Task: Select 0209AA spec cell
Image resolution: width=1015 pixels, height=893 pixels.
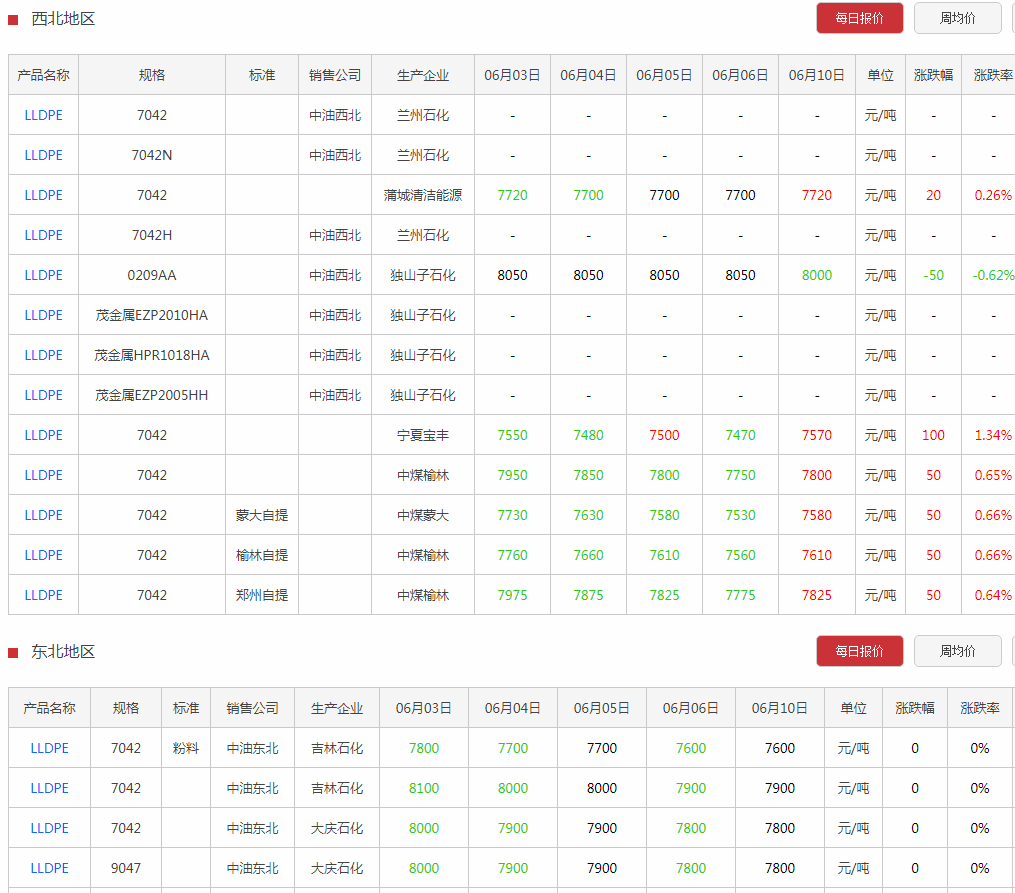Action: [x=151, y=276]
